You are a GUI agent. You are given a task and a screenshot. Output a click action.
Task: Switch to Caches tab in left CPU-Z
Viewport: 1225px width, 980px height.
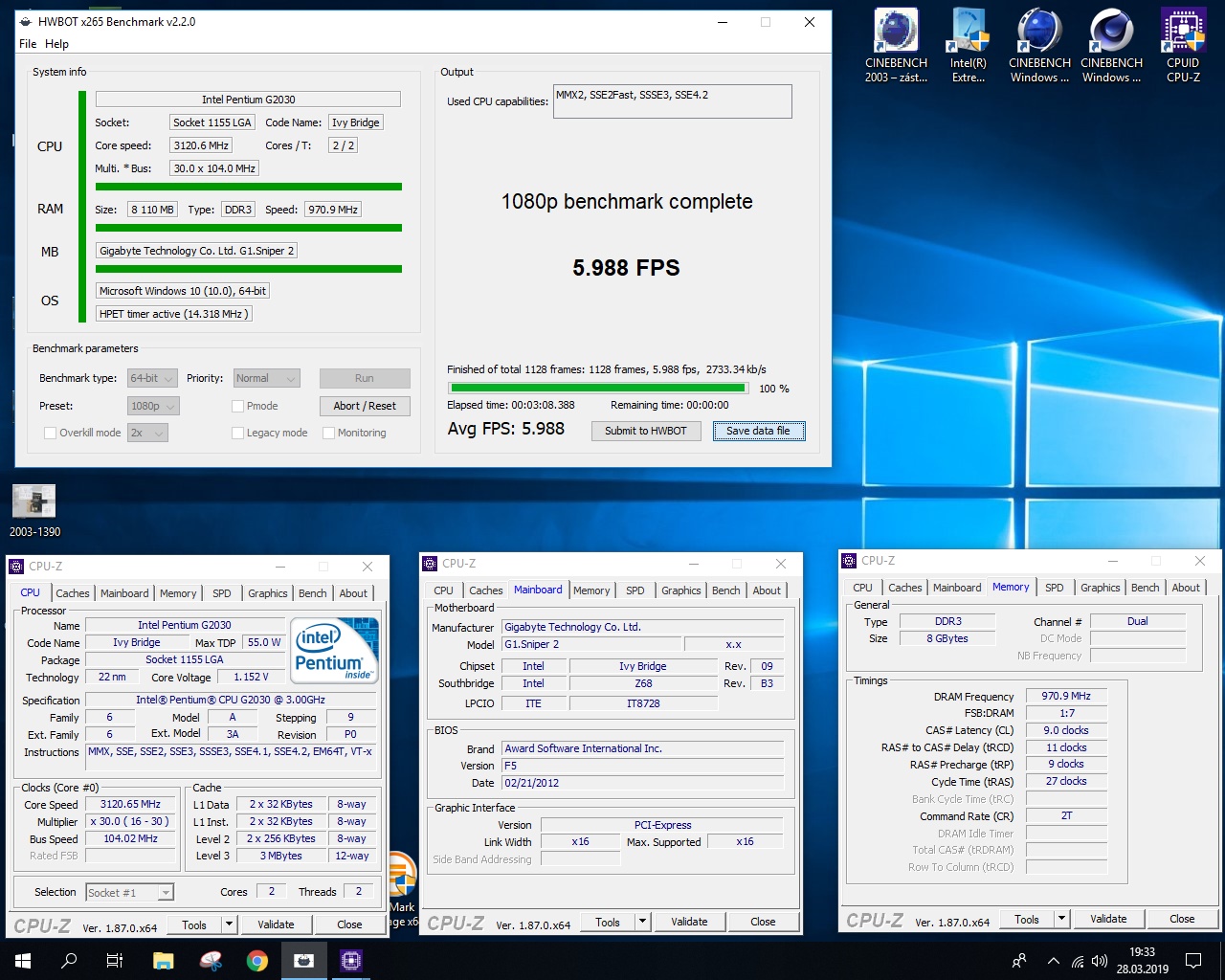click(x=73, y=593)
